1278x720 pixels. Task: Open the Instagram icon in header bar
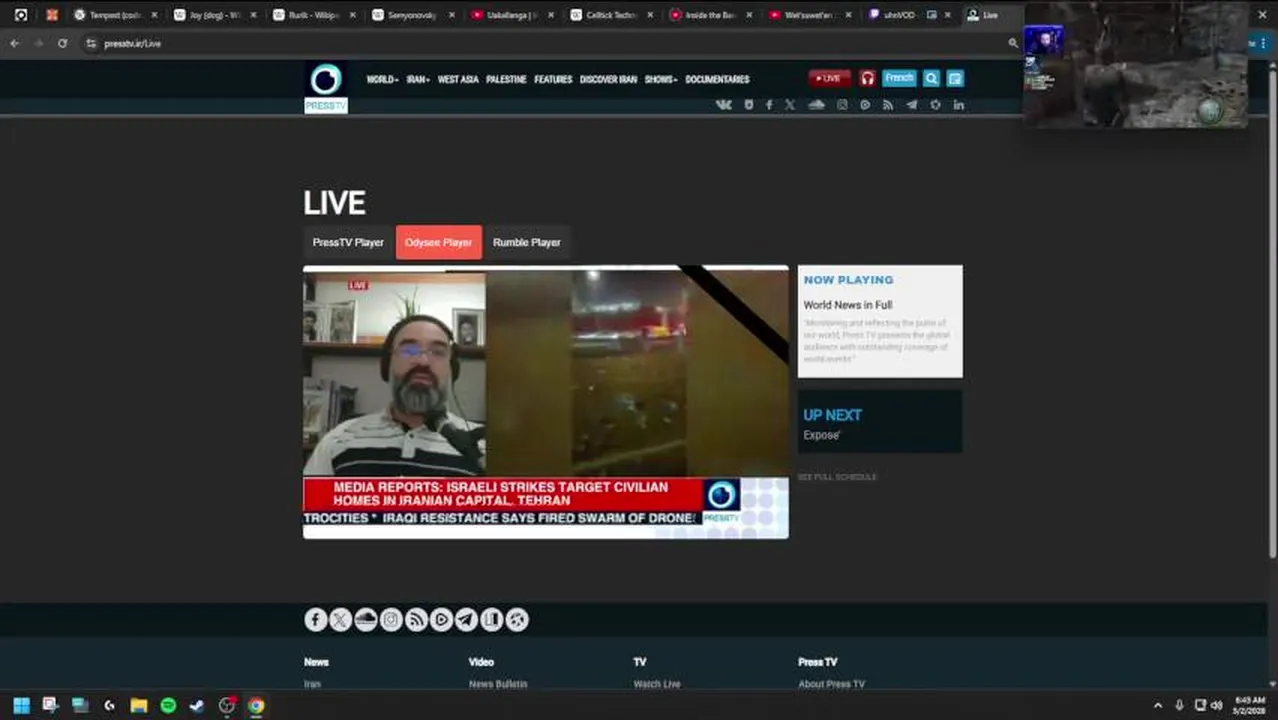coord(842,105)
